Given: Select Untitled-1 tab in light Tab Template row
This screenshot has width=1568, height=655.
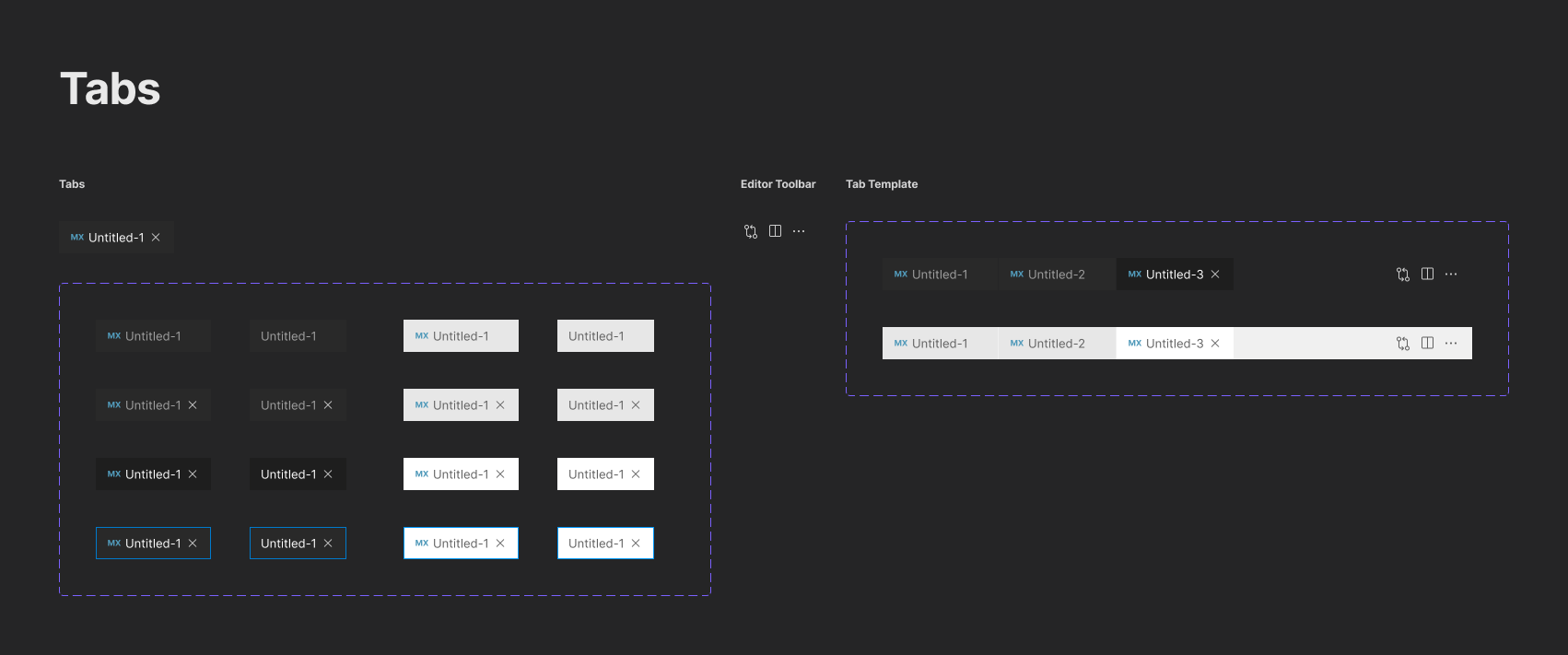Looking at the screenshot, I should [941, 344].
